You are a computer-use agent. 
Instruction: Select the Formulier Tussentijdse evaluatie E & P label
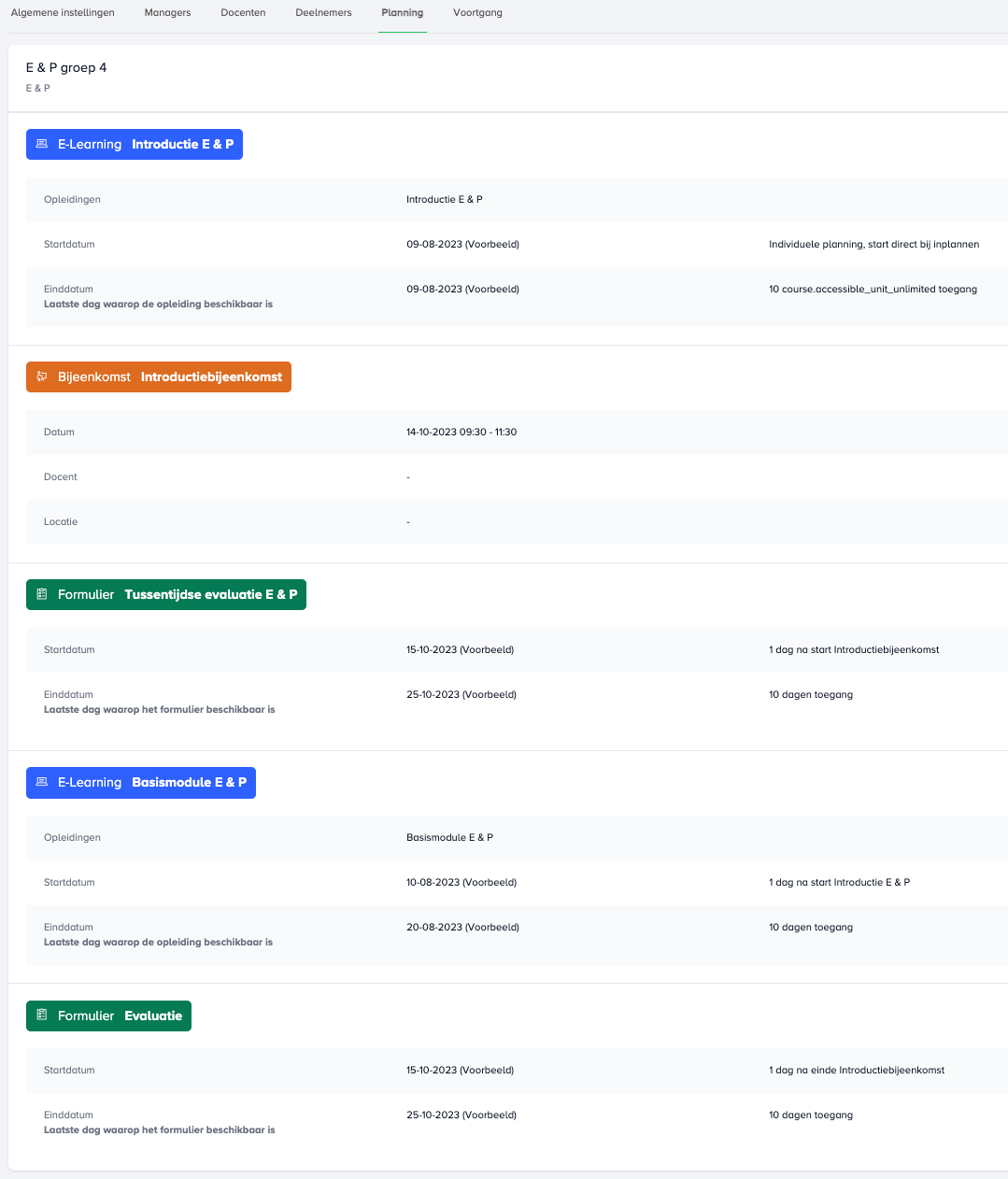(x=166, y=595)
